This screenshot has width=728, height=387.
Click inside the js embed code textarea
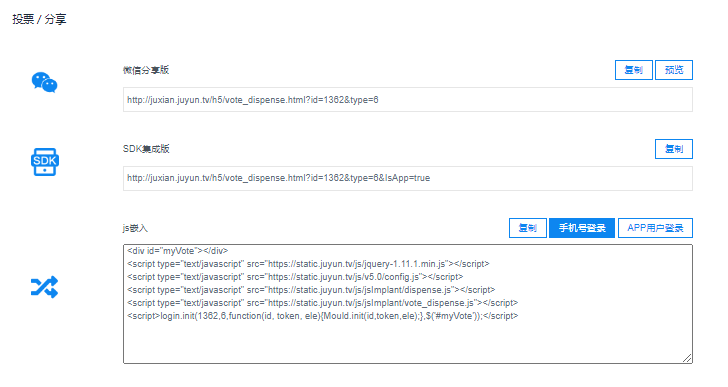(408, 304)
